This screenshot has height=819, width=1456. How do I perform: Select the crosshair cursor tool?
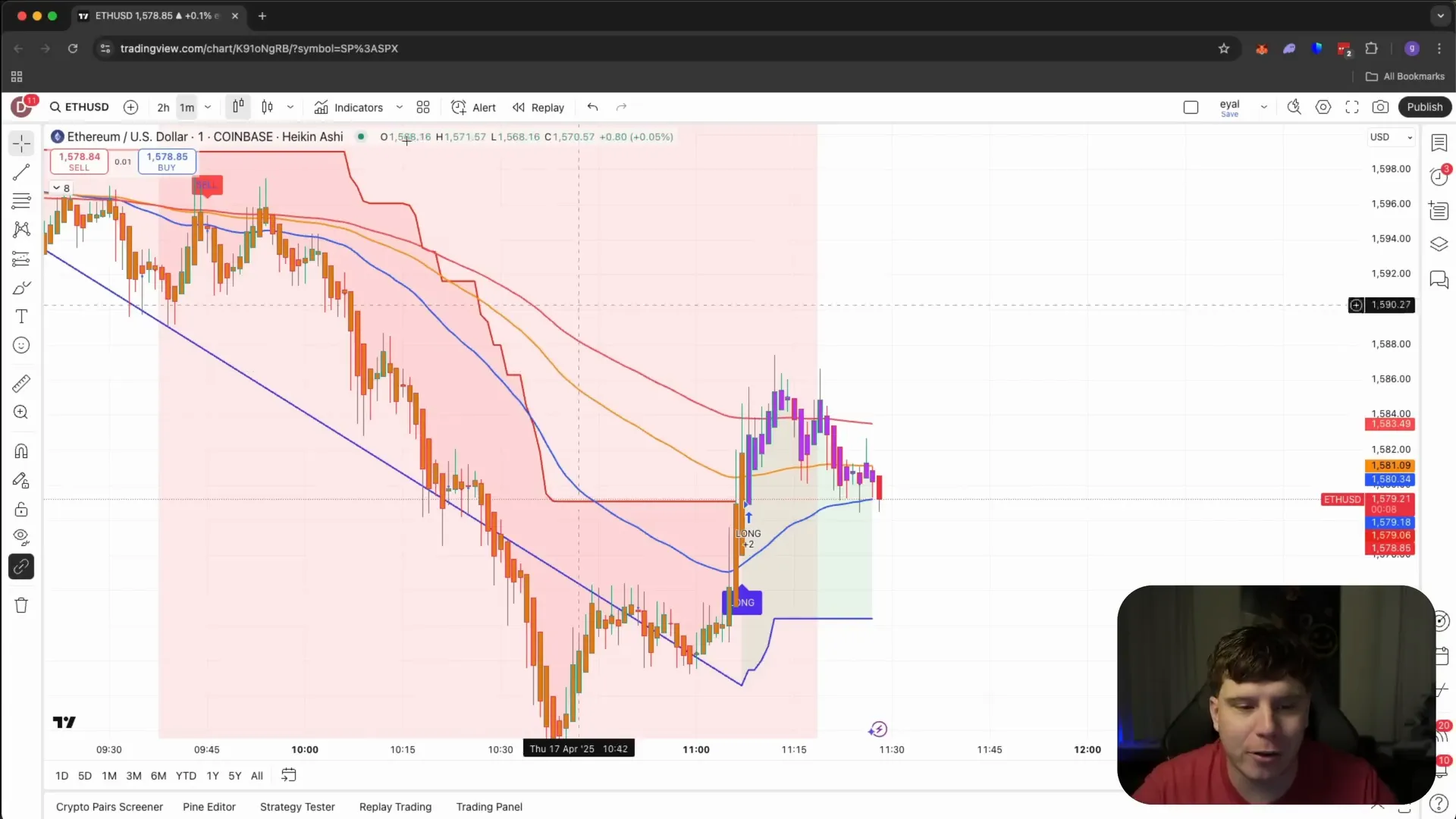click(x=21, y=143)
